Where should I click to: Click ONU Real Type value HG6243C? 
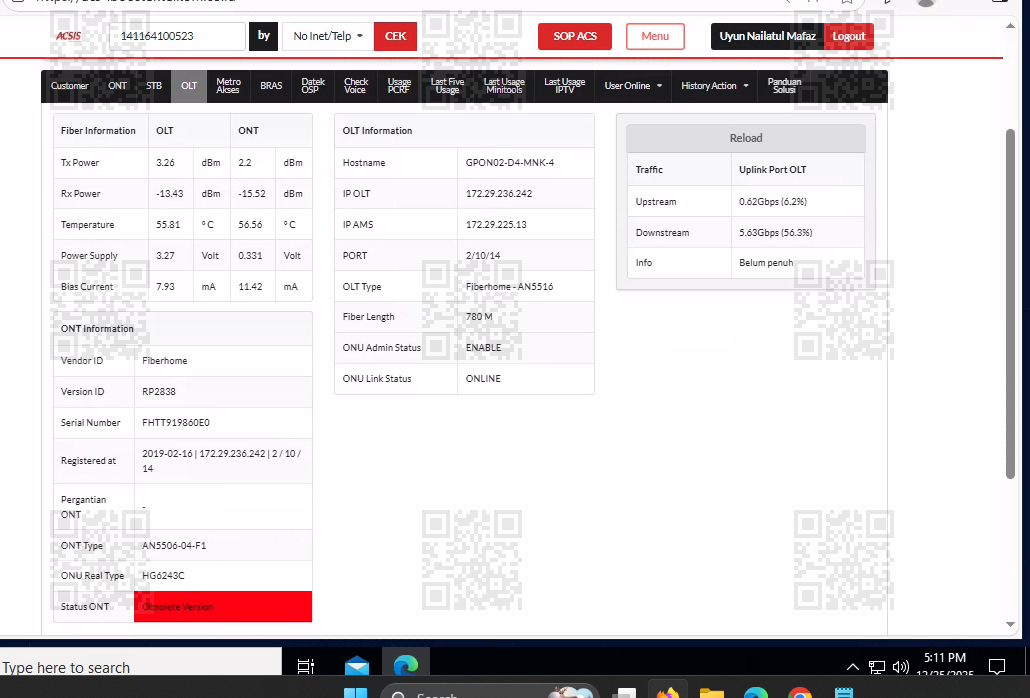pos(164,576)
